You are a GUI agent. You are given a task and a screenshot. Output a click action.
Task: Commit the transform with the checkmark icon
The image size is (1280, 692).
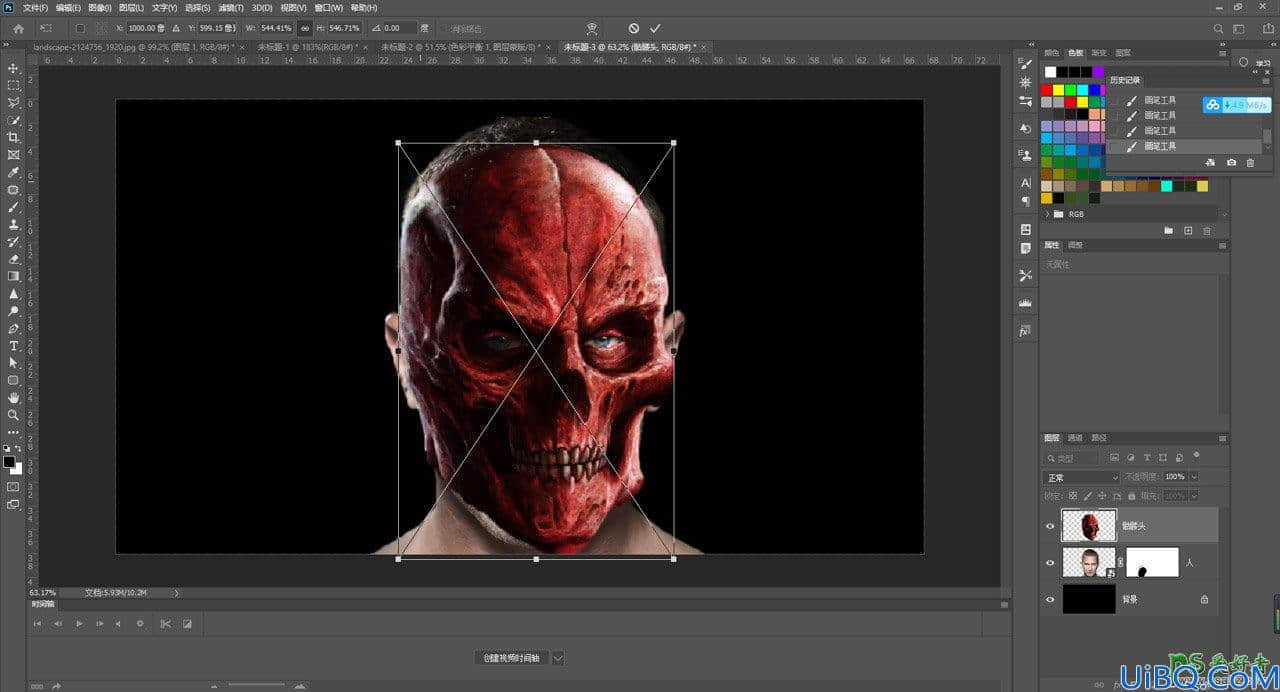pyautogui.click(x=655, y=28)
